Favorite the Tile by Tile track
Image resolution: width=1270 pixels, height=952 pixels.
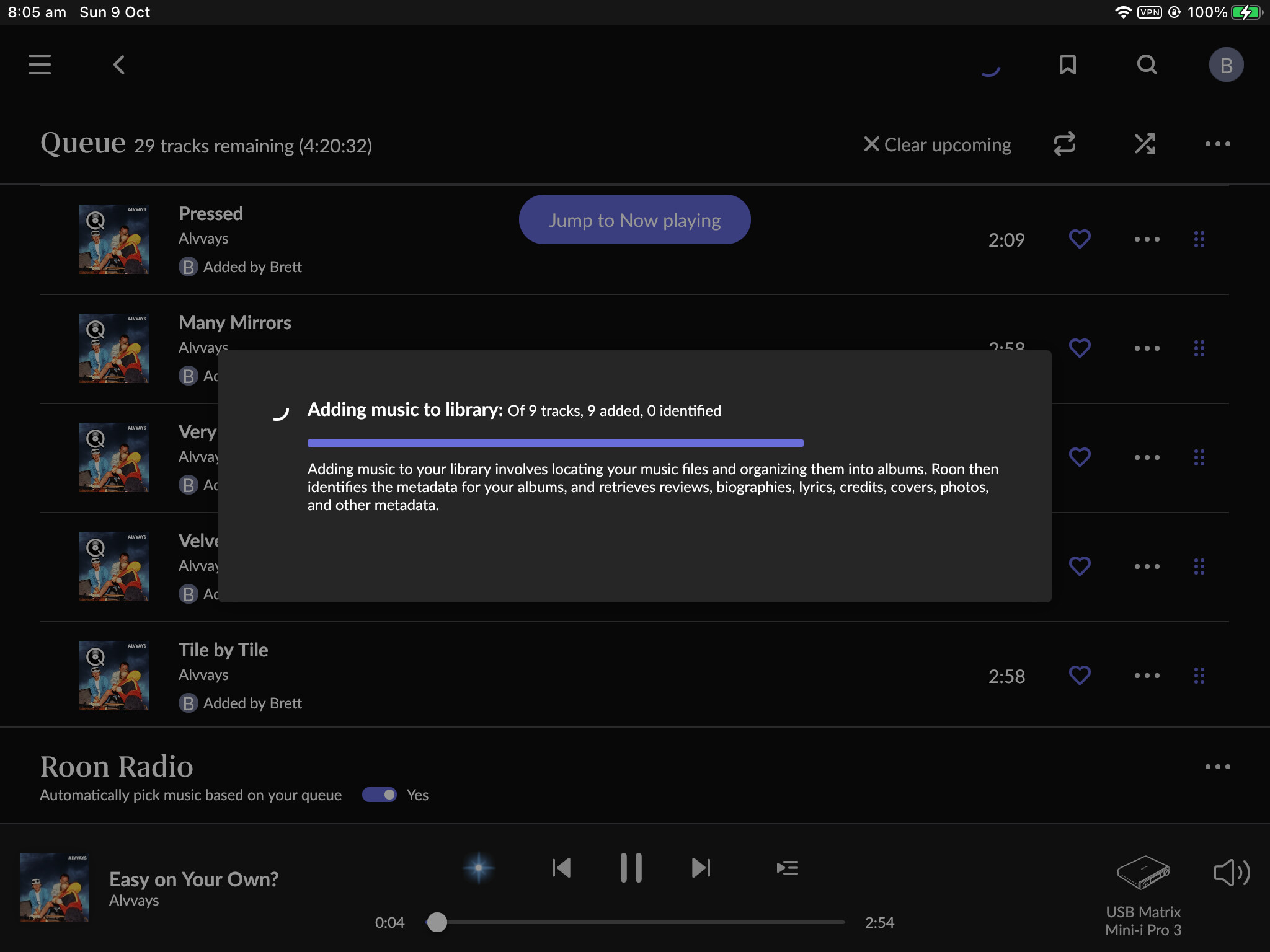1080,676
